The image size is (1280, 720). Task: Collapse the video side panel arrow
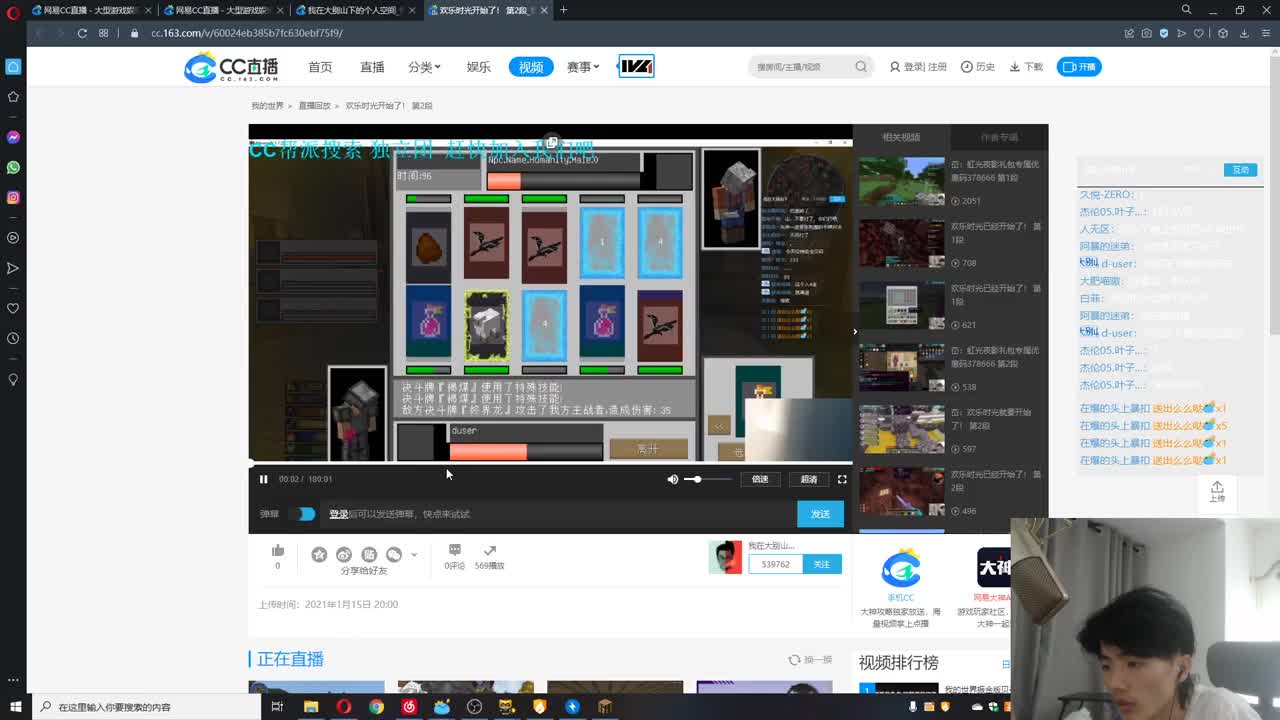854,332
